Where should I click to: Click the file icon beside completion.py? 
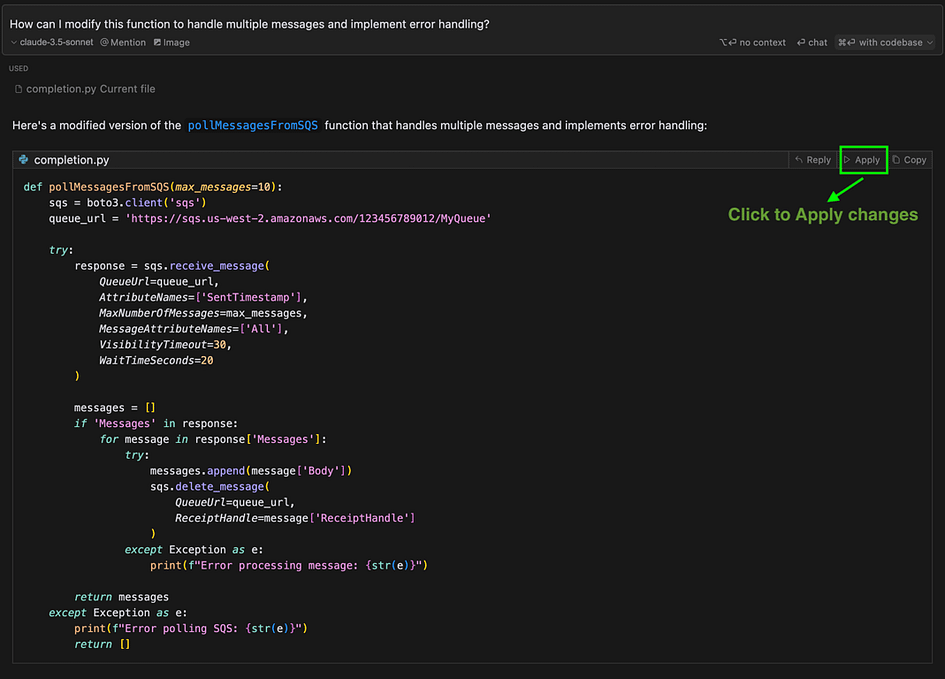pyautogui.click(x=19, y=89)
